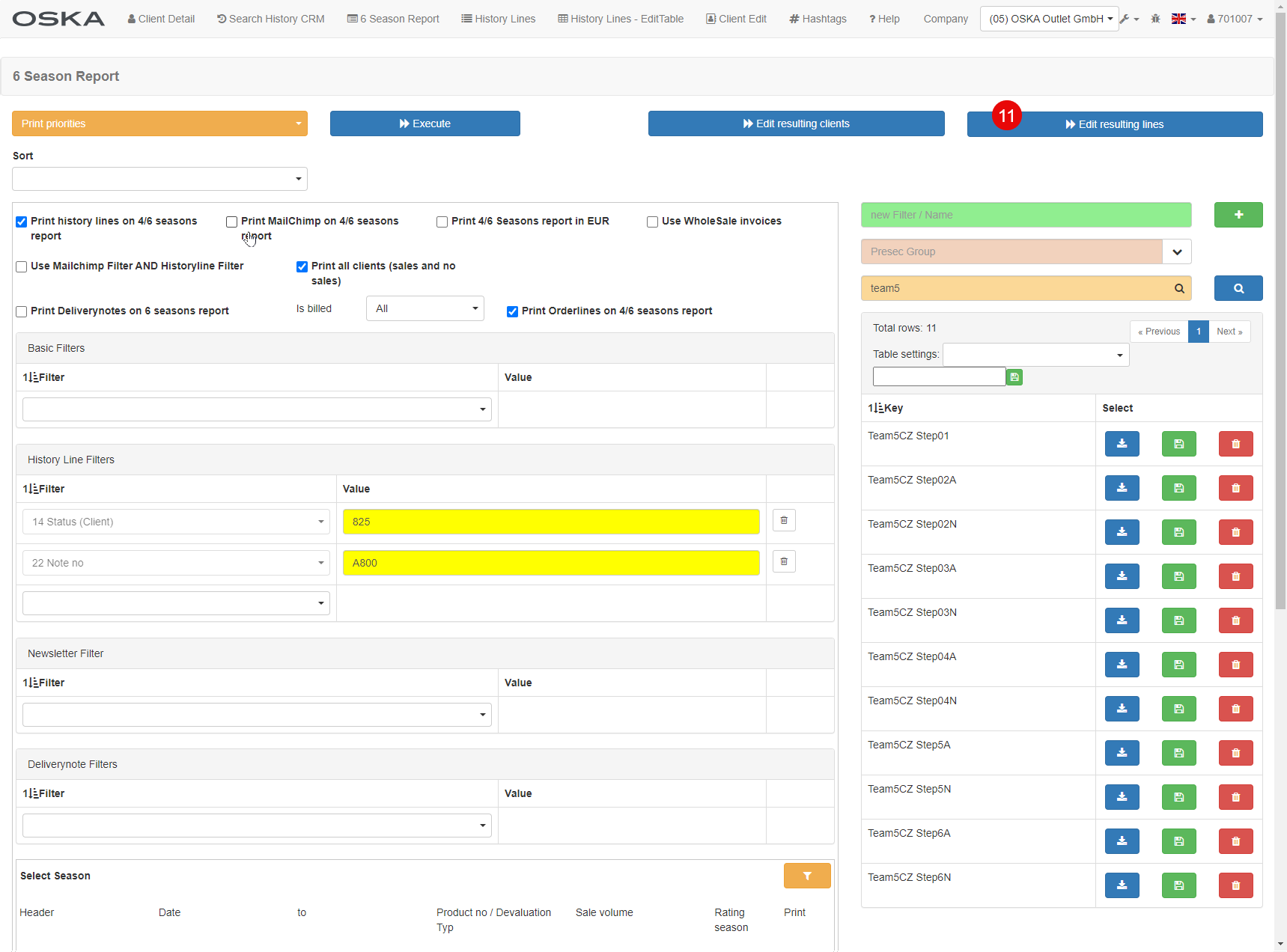Remove the 22 Note no filter row
The width and height of the screenshot is (1287, 952).
[x=784, y=561]
